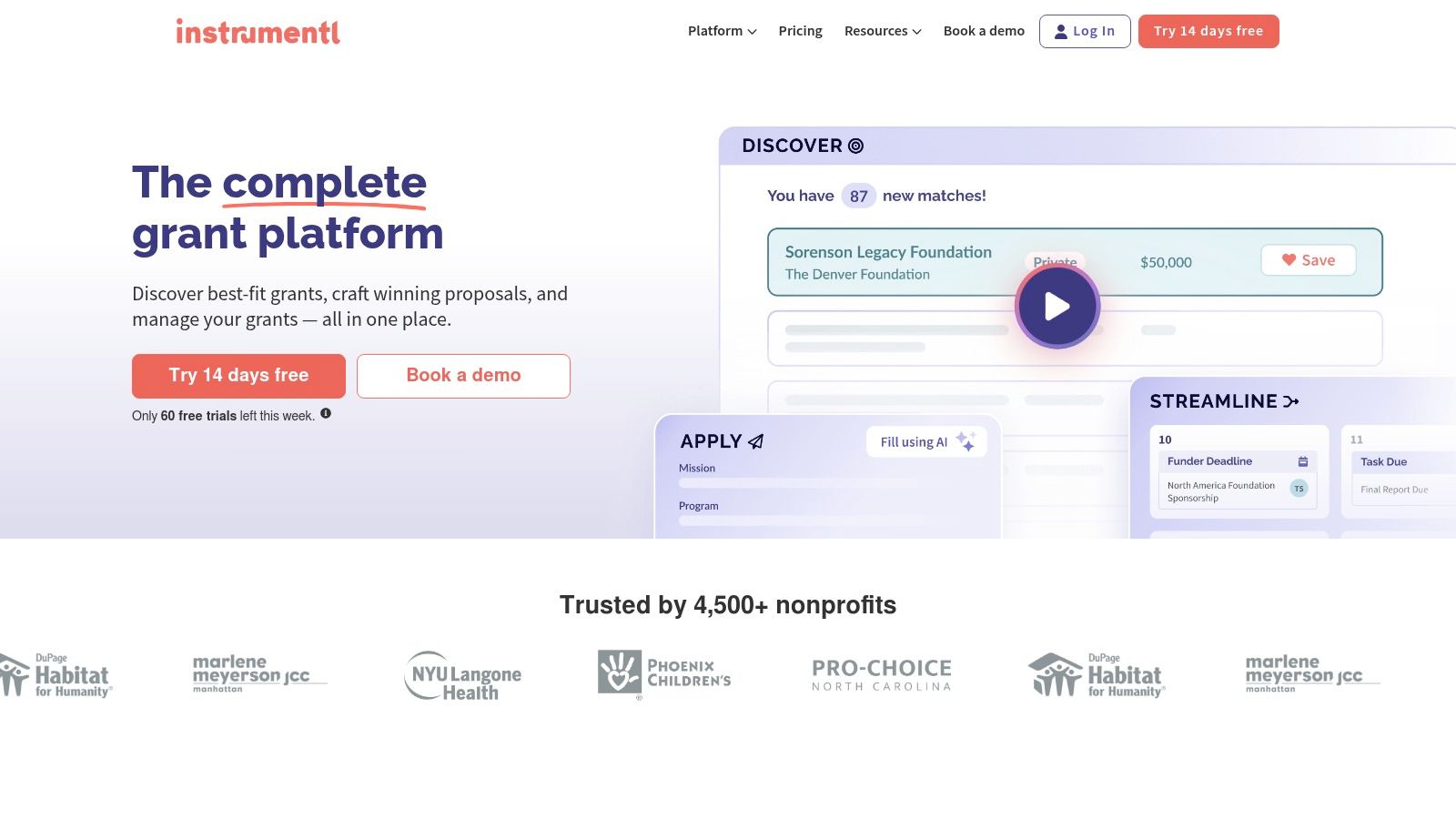
Task: Select Book a demo in the navigation
Action: pyautogui.click(x=984, y=31)
